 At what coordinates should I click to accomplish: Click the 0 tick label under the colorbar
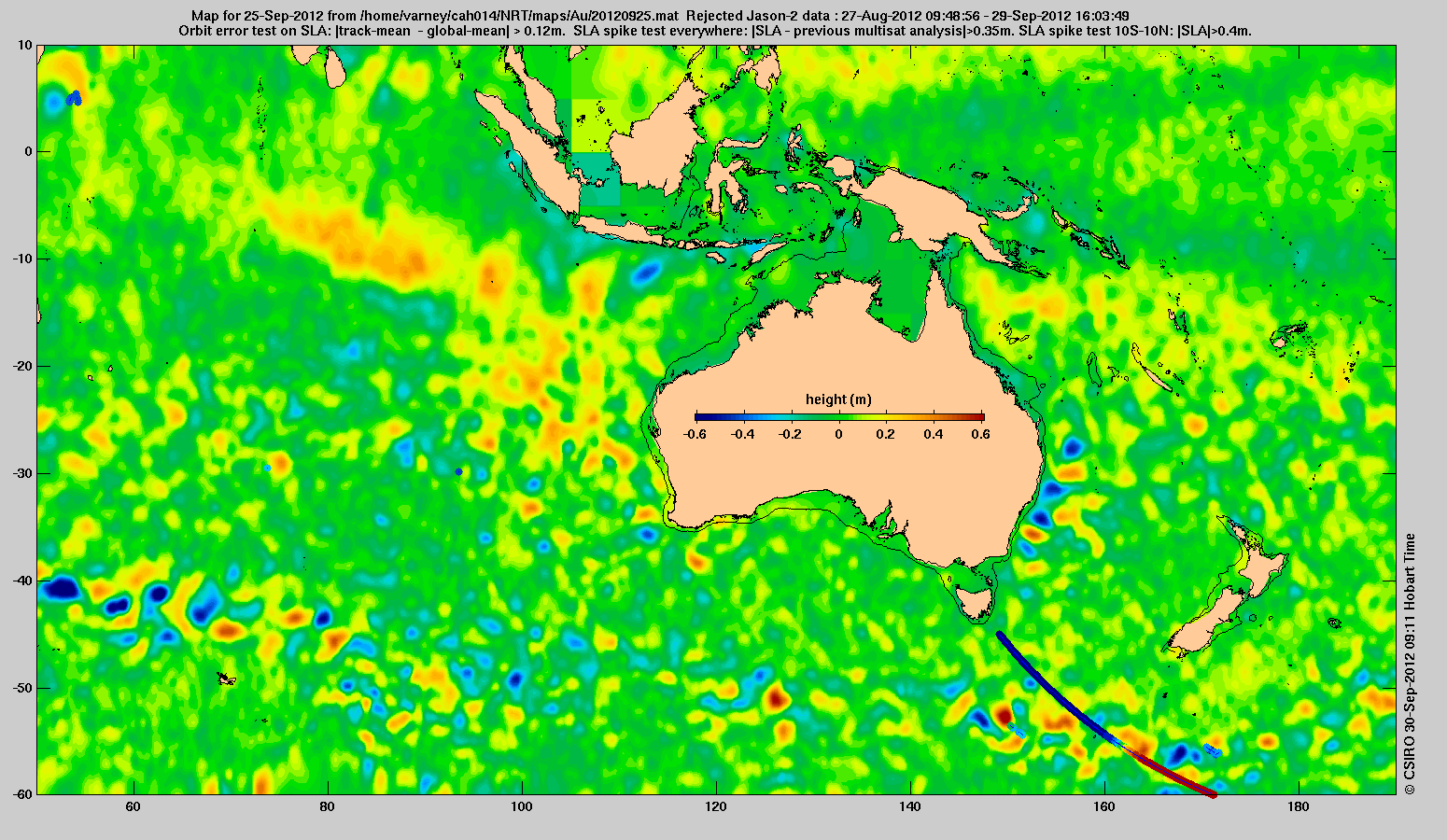[839, 434]
